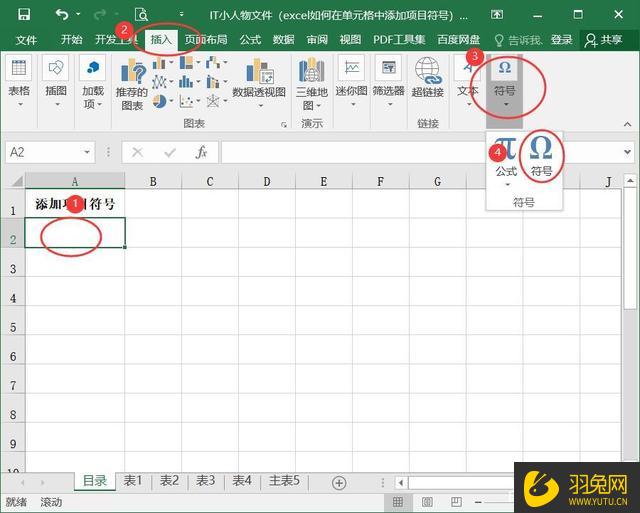This screenshot has height=513, width=640.
Task: Switch to the 目录 sheet tab
Action: (x=95, y=481)
